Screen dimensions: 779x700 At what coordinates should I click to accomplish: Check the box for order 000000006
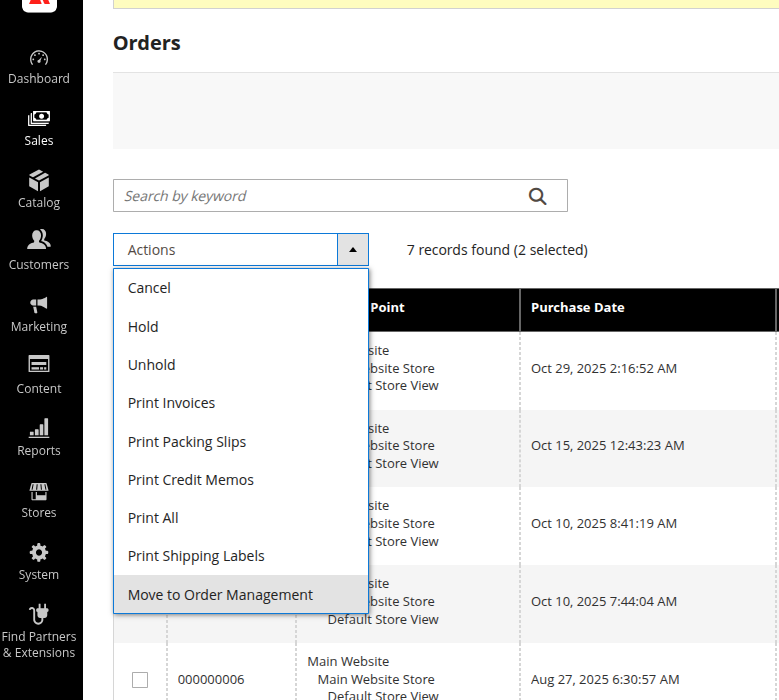[x=140, y=680]
